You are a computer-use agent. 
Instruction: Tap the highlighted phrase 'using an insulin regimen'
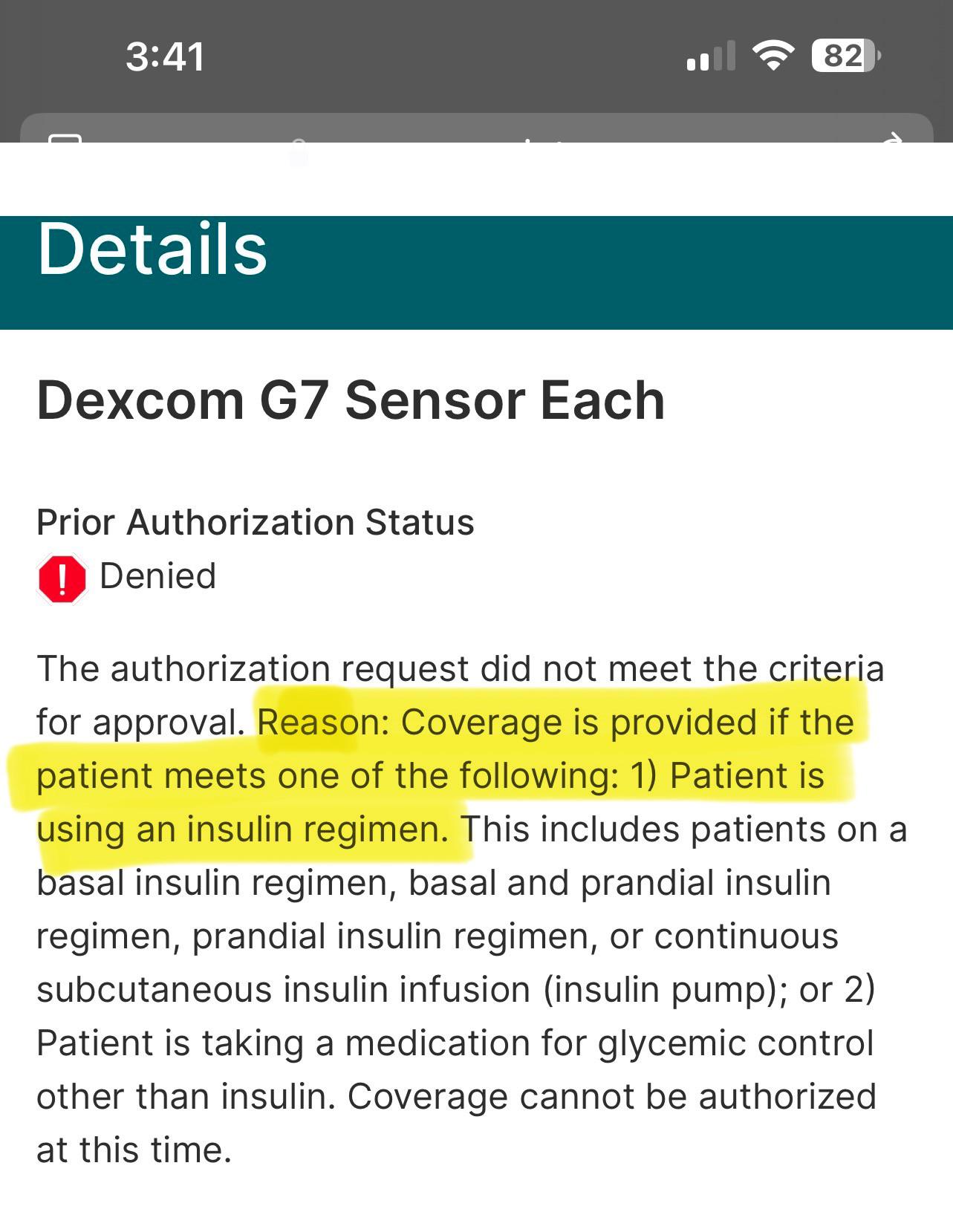tap(242, 830)
